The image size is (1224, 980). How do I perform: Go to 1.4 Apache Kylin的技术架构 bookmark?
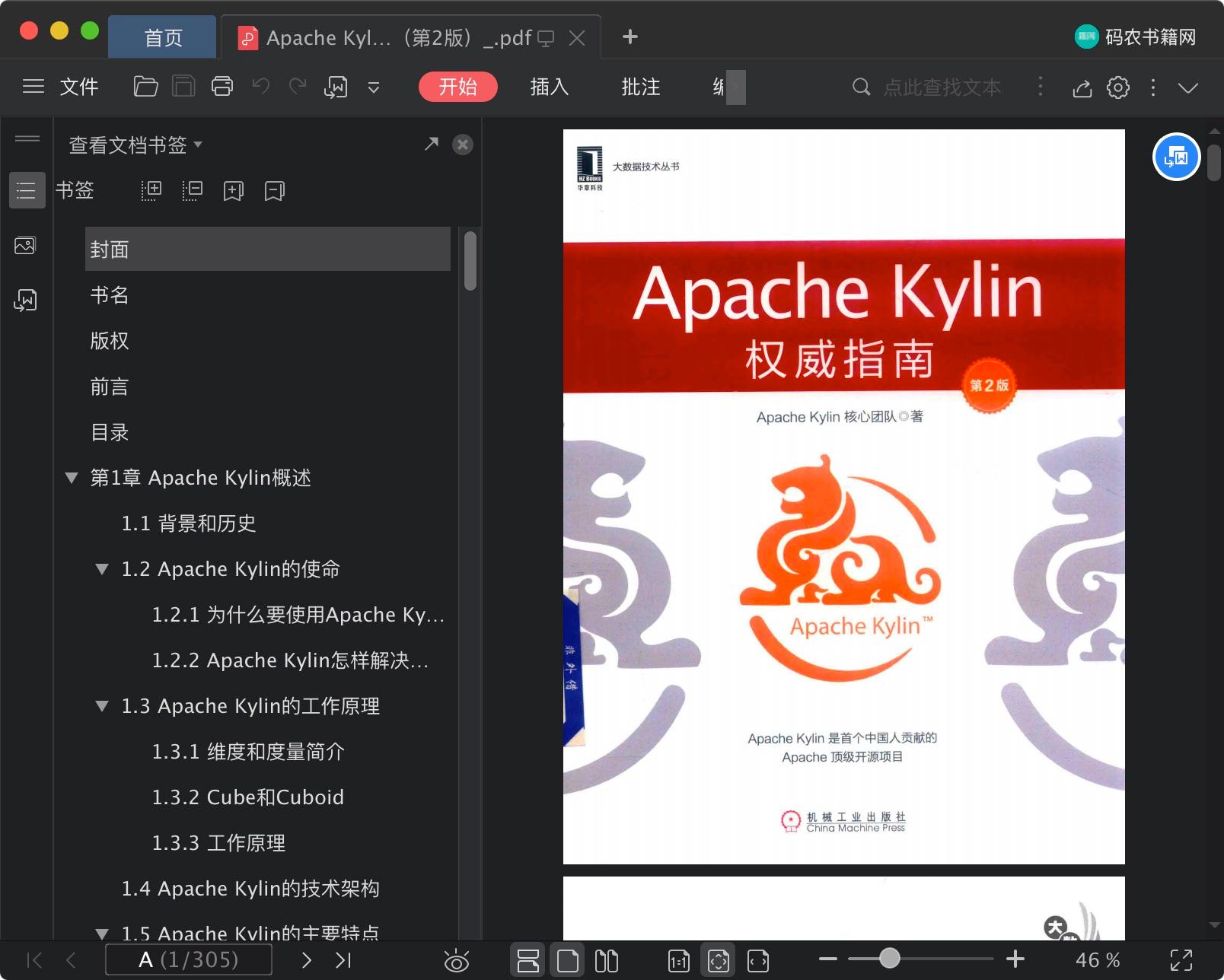(x=250, y=889)
